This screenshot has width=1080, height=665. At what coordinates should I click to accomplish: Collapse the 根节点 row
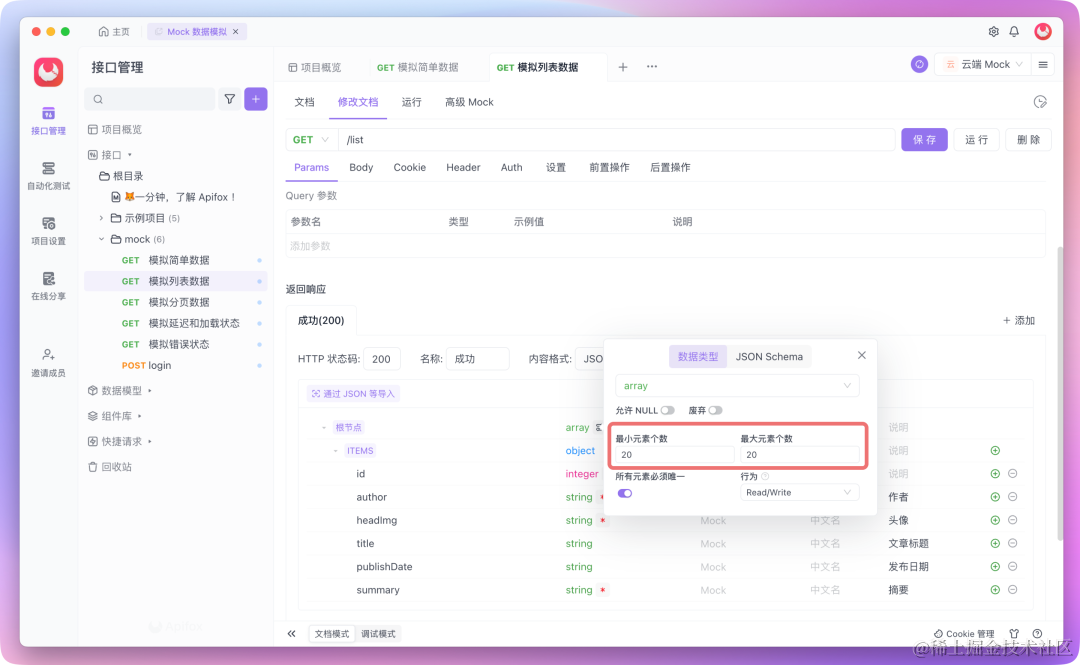[x=324, y=428]
